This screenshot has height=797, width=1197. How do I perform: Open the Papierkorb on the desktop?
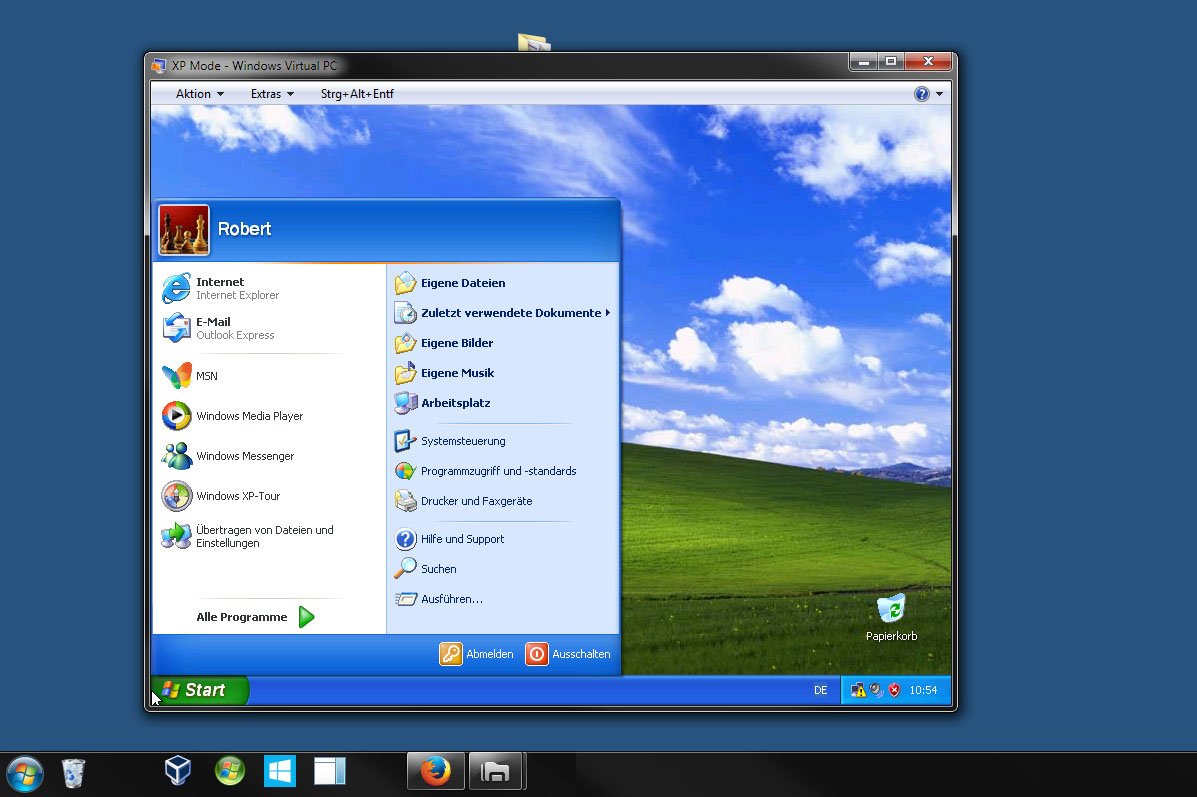890,610
